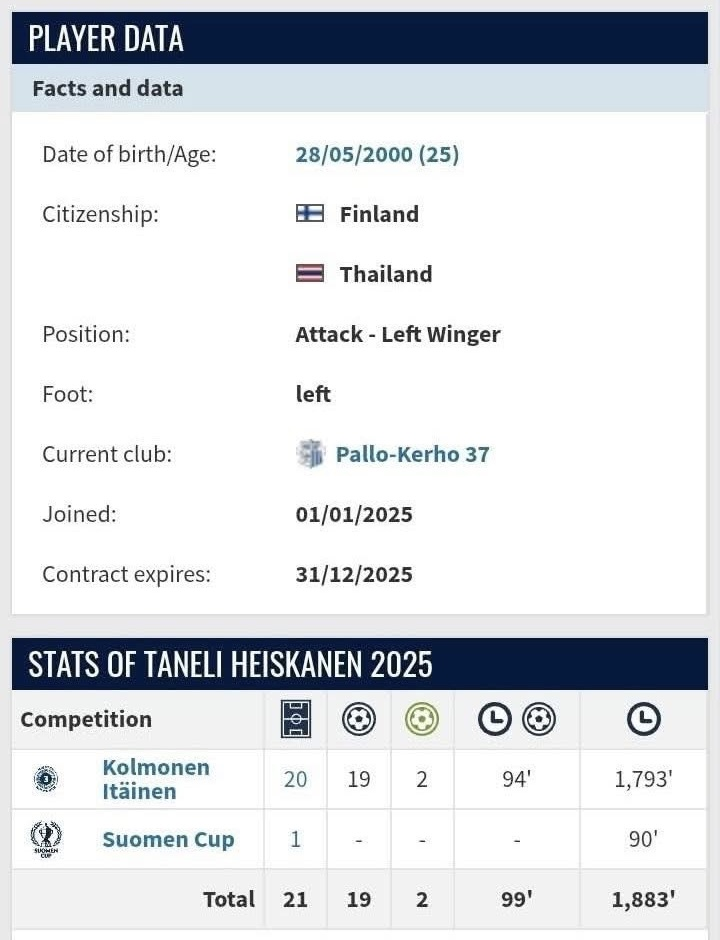The width and height of the screenshot is (720, 940).
Task: Click the Kolmonen league logo
Action: (46, 779)
